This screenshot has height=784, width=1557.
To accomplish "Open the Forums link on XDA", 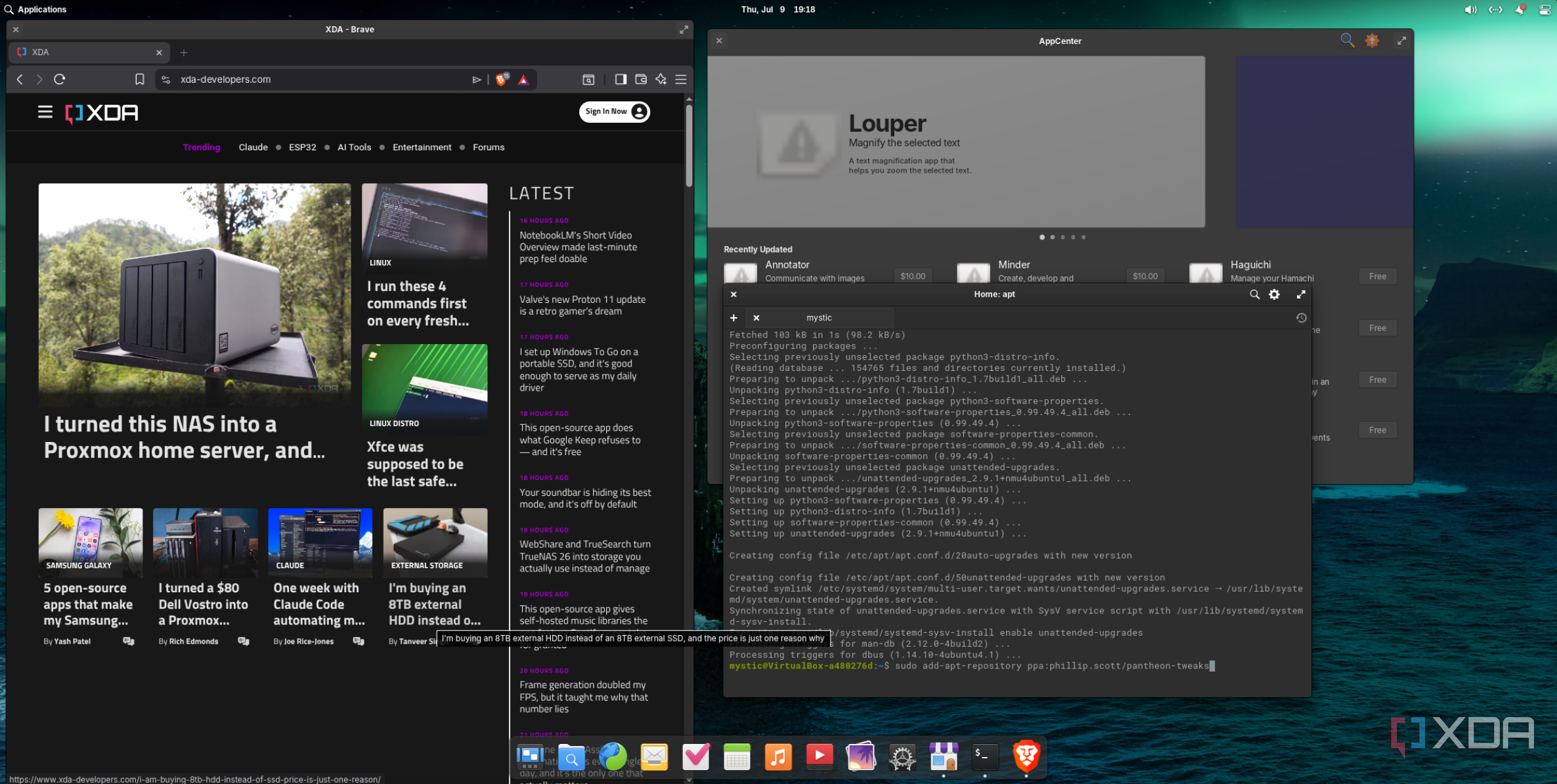I will (x=489, y=147).
